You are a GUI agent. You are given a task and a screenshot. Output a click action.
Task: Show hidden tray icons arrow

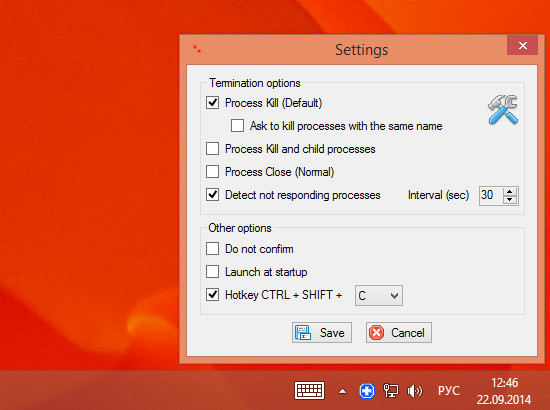click(343, 391)
